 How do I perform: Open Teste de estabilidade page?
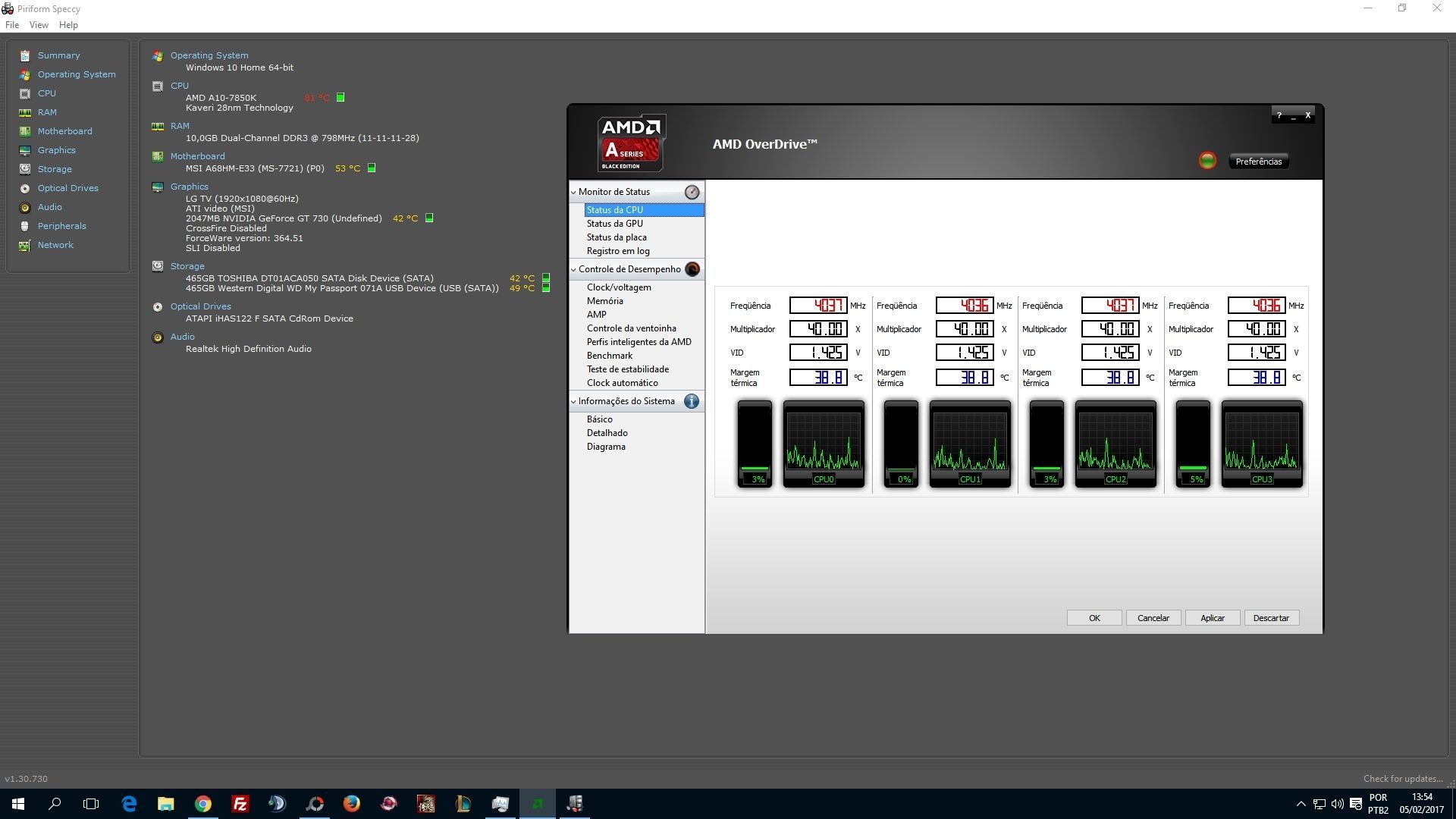628,369
